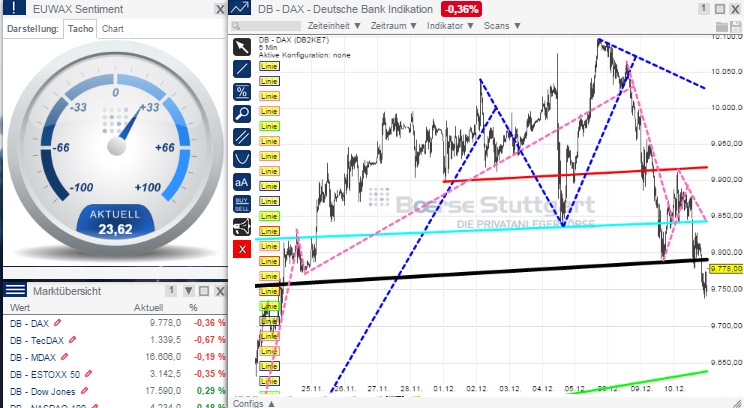Screen dimensions: 744x408
Task: Open the DB - TecDAX row link
Action: click(37, 341)
